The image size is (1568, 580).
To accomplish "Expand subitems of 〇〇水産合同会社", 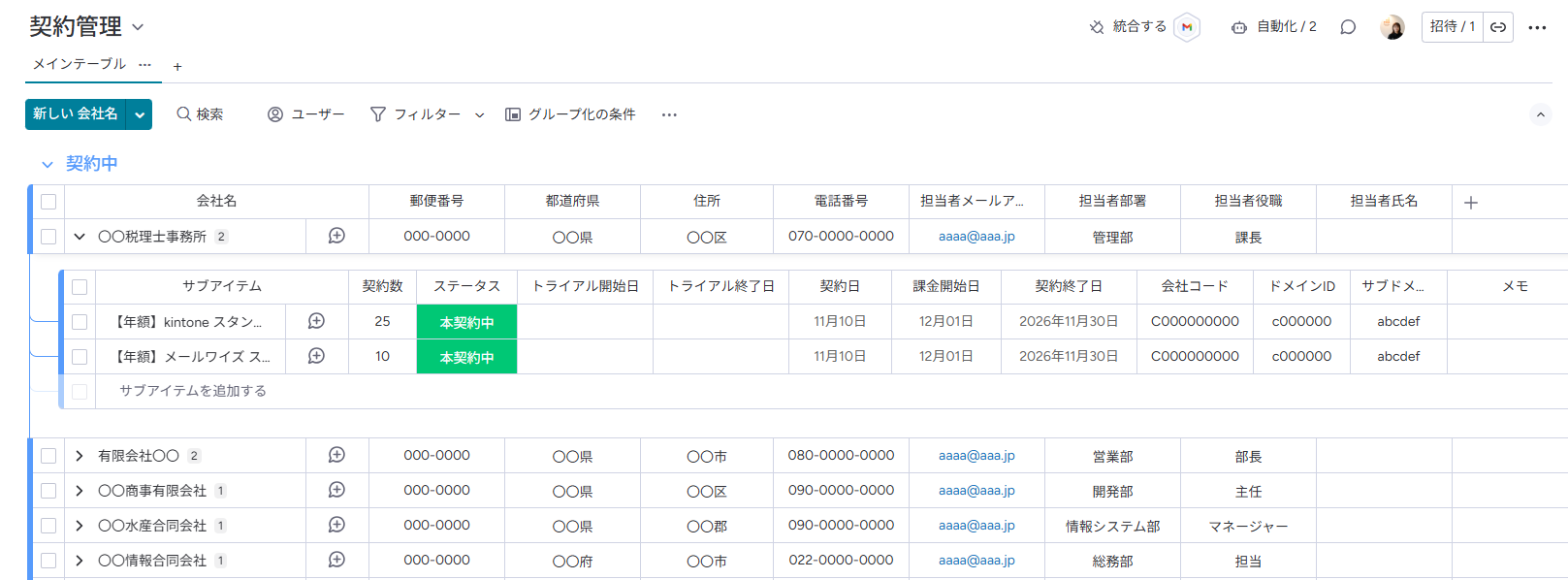I will (x=80, y=526).
